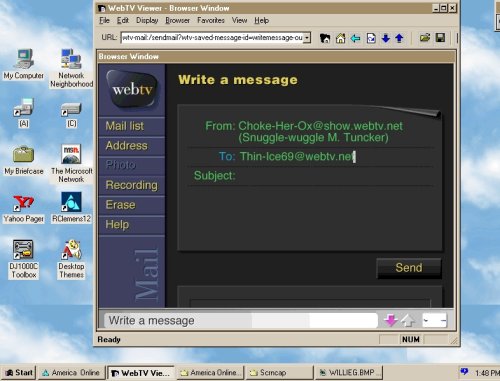Click the pink down arrow in status bar

pyautogui.click(x=391, y=320)
